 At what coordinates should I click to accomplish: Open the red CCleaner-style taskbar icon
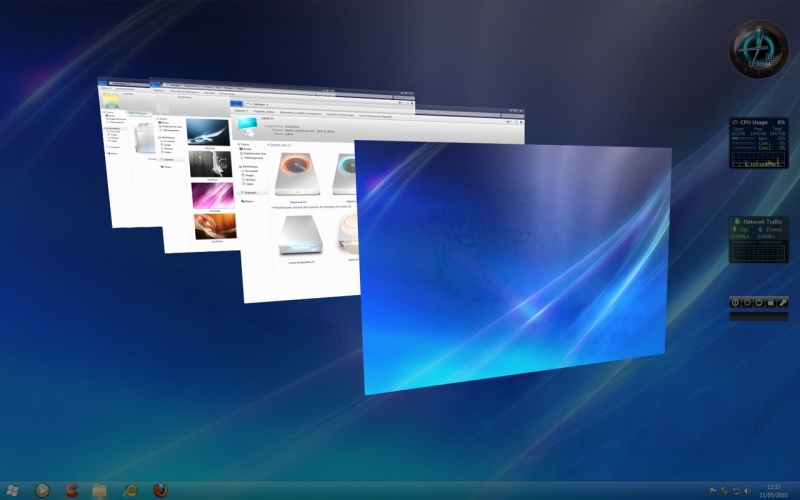[72, 490]
